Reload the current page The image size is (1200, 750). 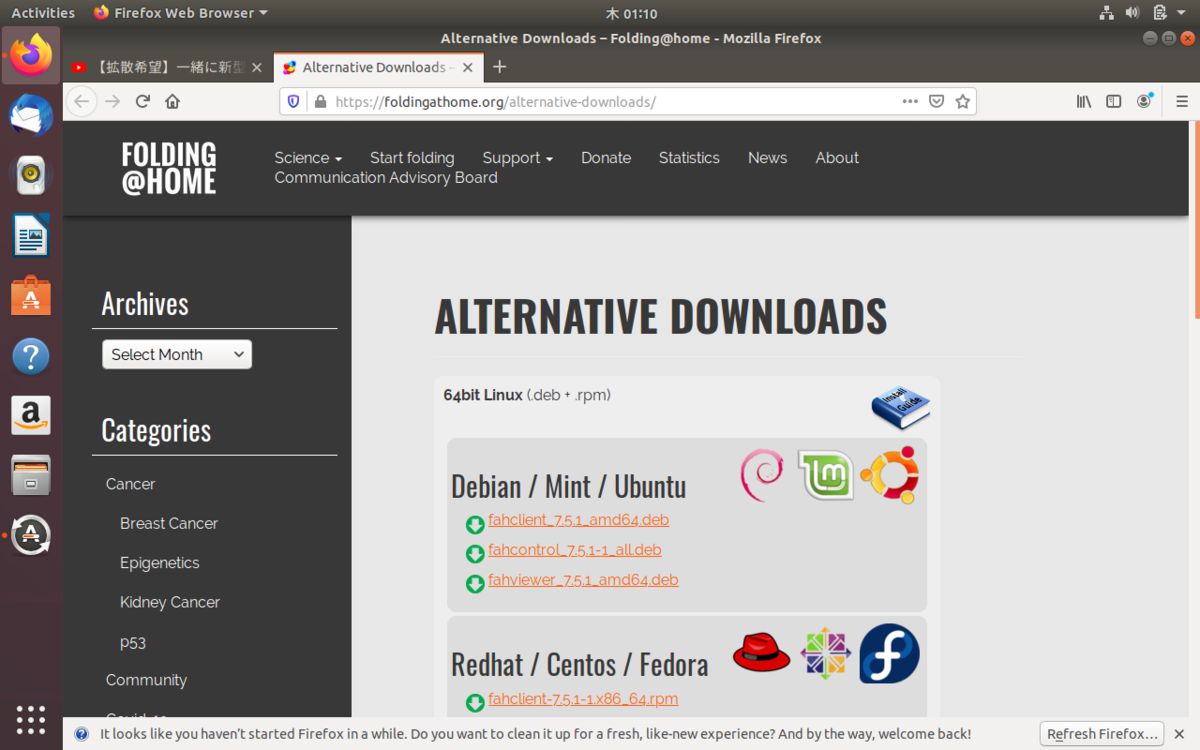coord(143,101)
